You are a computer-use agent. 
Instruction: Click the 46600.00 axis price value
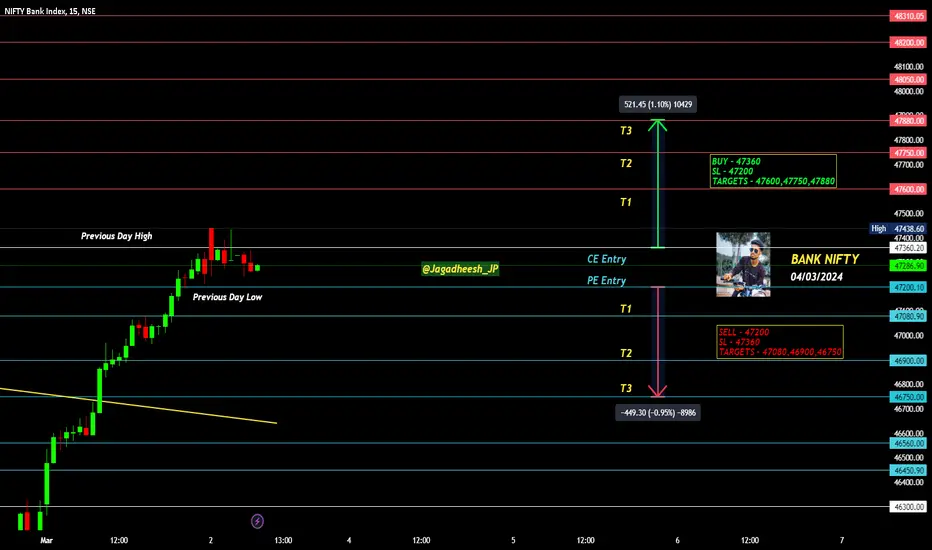pyautogui.click(x=909, y=433)
